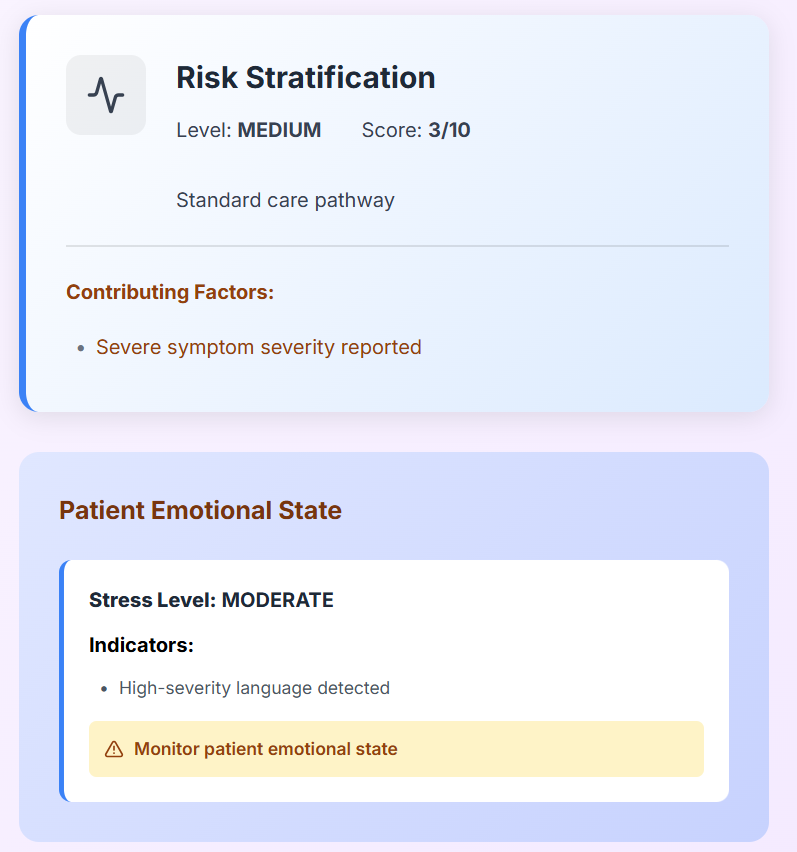Open the Severe symptom severity reported factor

point(258,347)
